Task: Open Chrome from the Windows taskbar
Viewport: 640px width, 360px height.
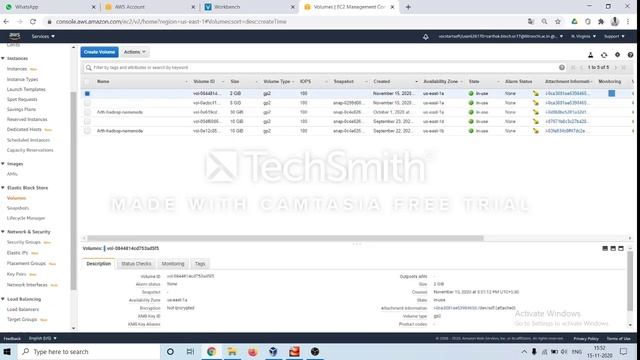Action: pos(211,351)
